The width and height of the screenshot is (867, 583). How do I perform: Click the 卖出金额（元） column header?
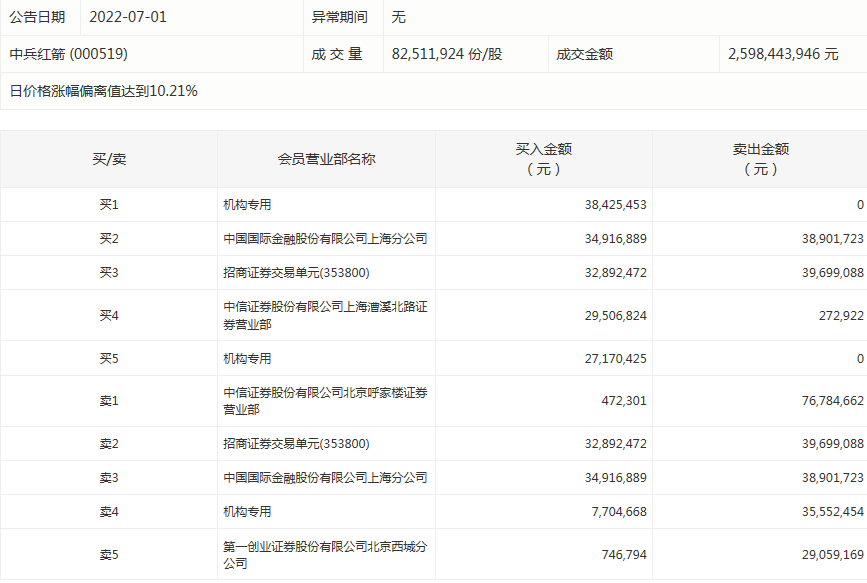(761, 159)
